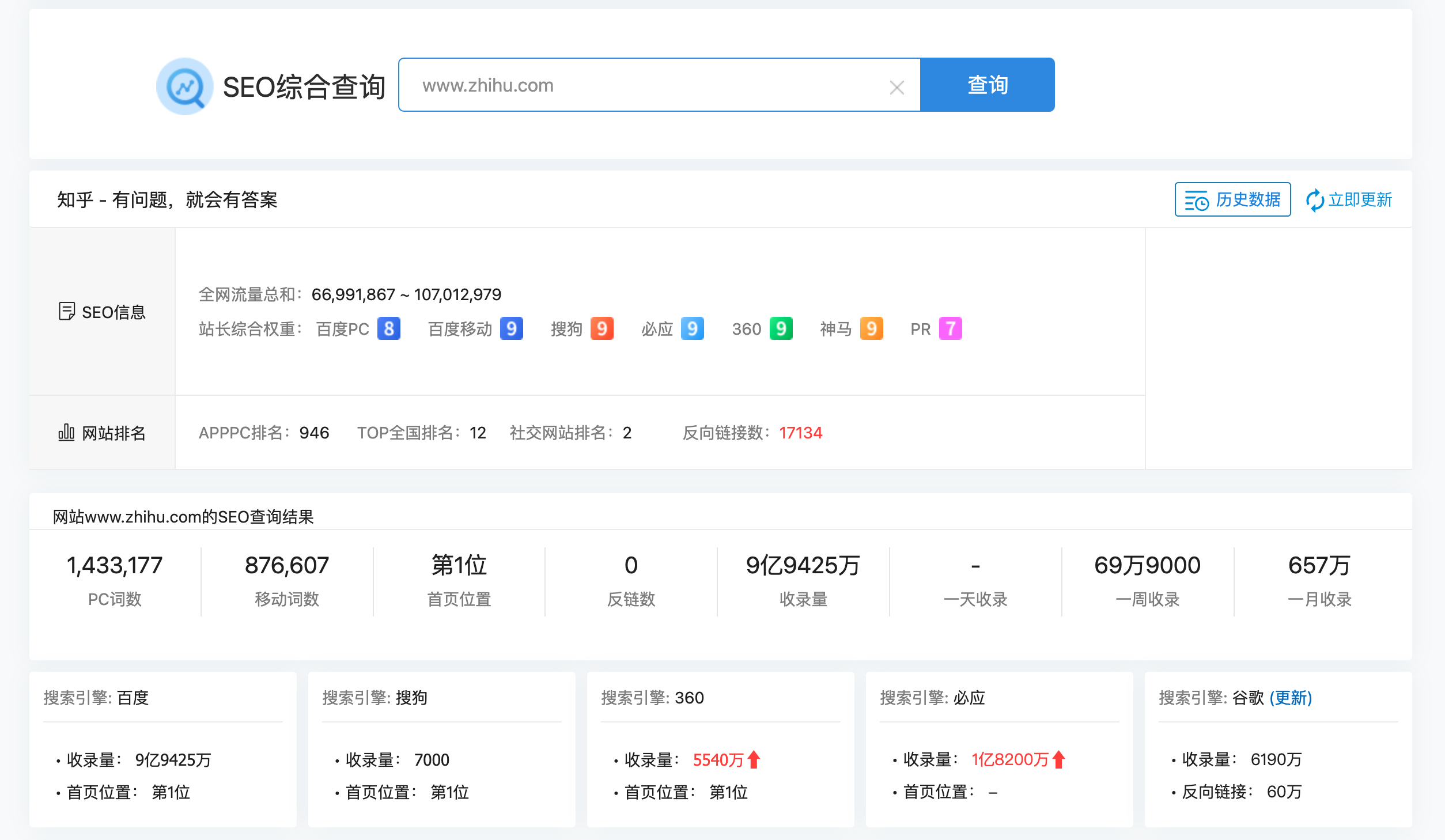Click the 神马 orange weight badge

pos(871,329)
